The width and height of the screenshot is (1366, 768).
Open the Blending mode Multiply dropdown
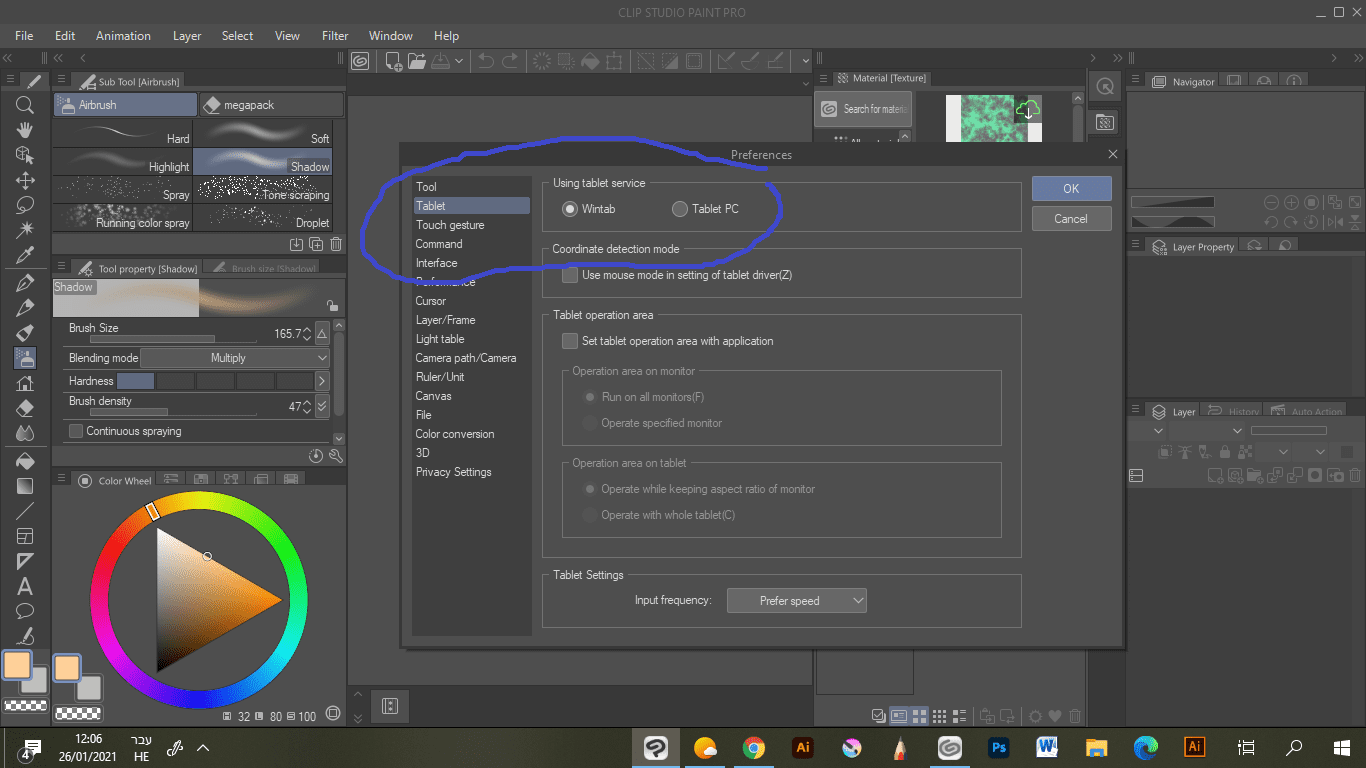235,357
